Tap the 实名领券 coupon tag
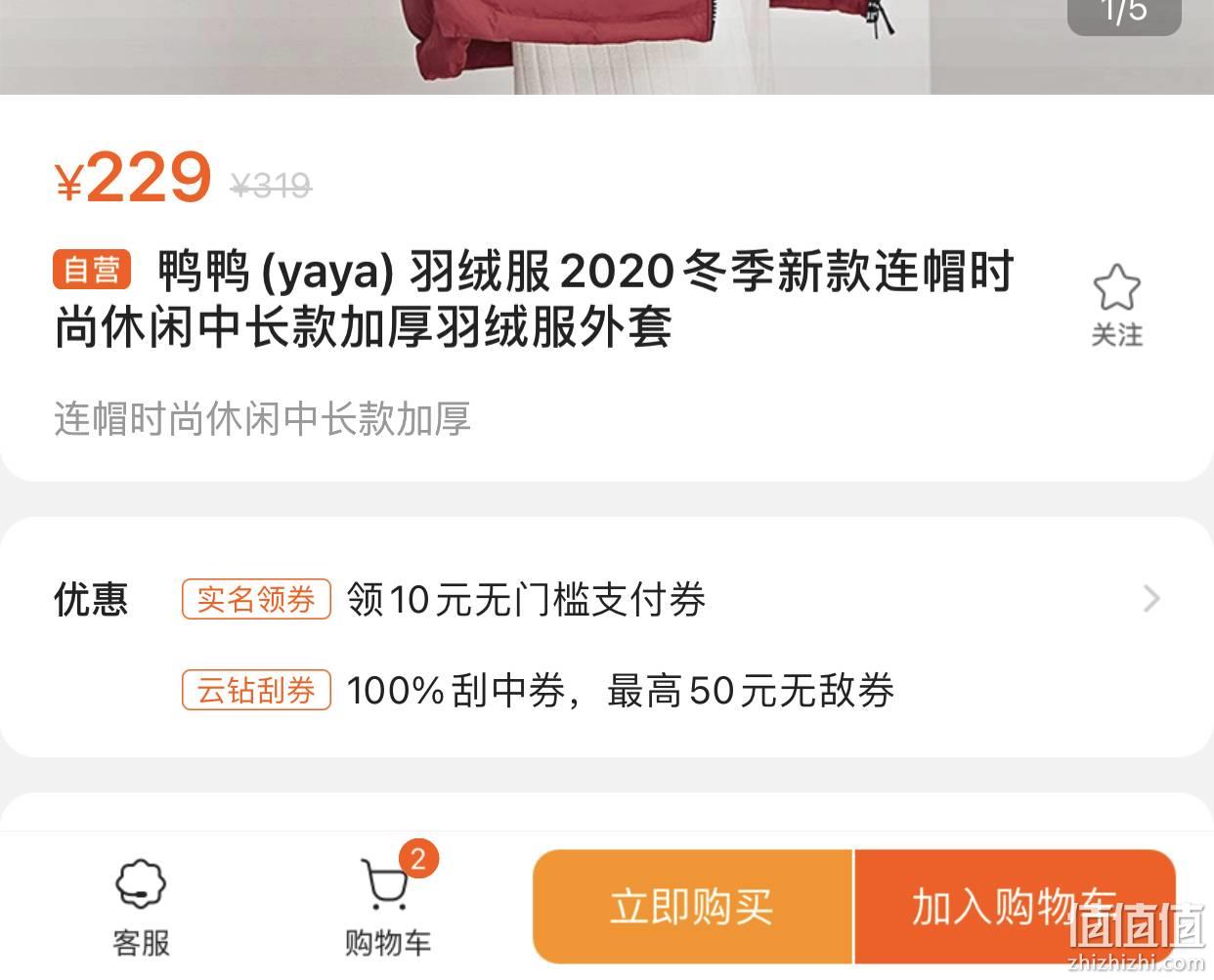This screenshot has width=1214, height=980. click(256, 599)
